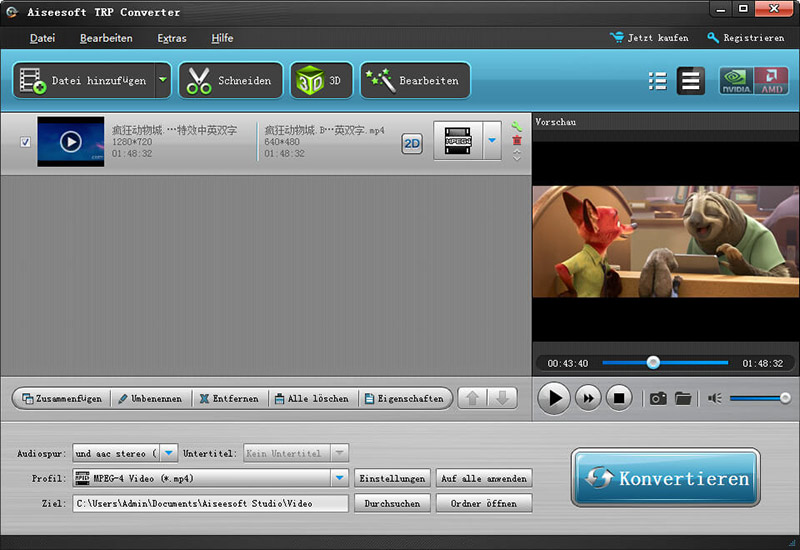Click Umbenennen rename button

tap(150, 398)
